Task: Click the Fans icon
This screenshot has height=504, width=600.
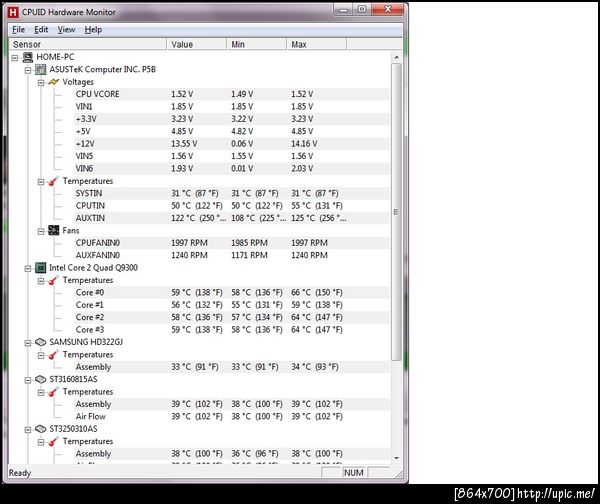Action: (54, 230)
